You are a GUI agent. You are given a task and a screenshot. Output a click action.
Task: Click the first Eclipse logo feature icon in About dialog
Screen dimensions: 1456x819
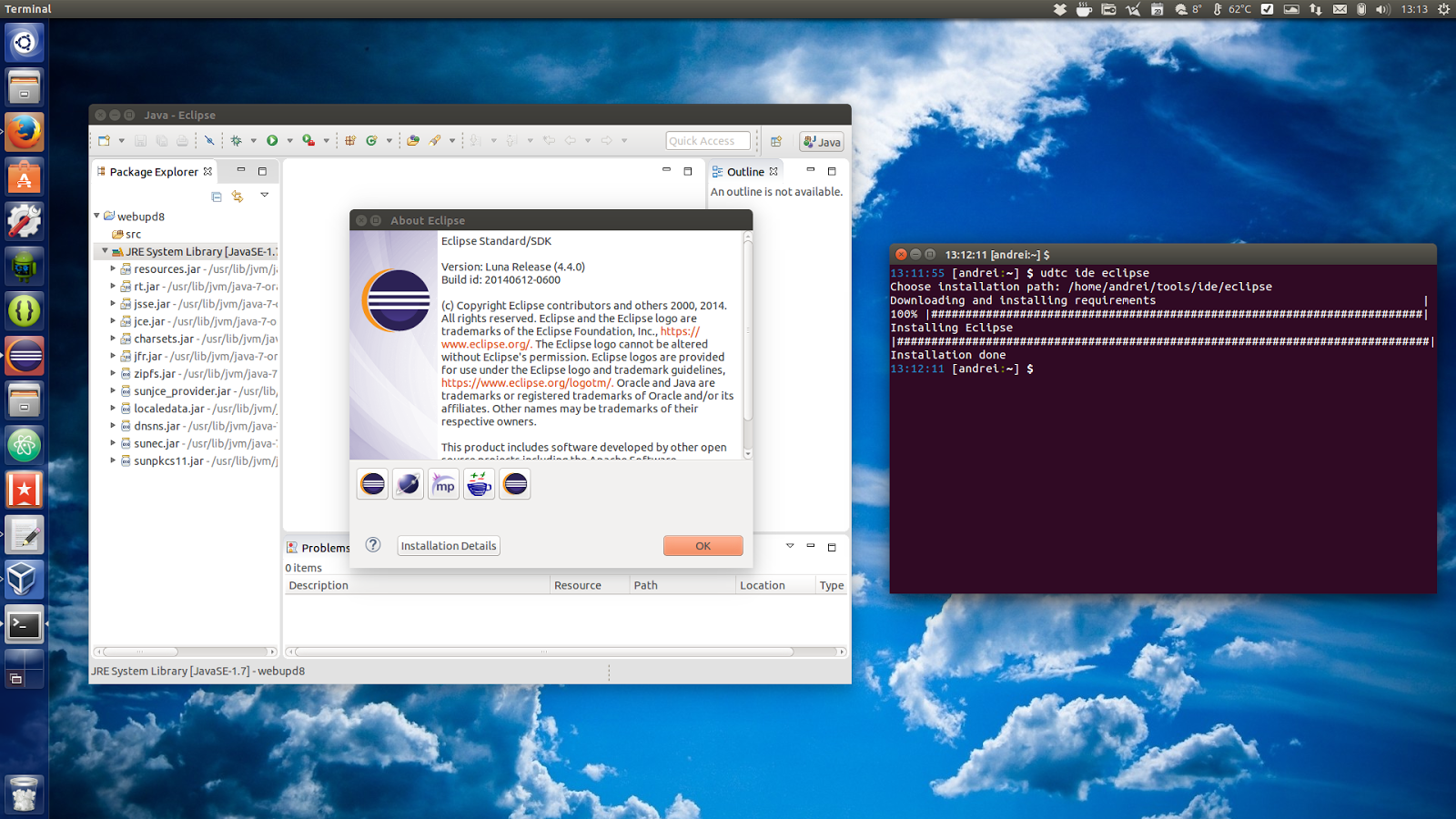(373, 484)
